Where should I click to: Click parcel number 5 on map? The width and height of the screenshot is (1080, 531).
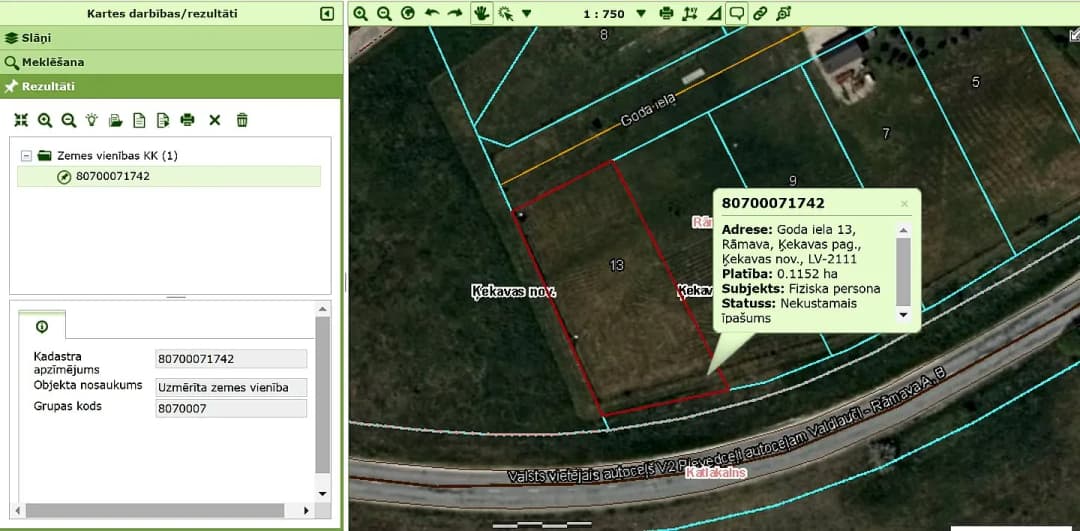pos(975,82)
